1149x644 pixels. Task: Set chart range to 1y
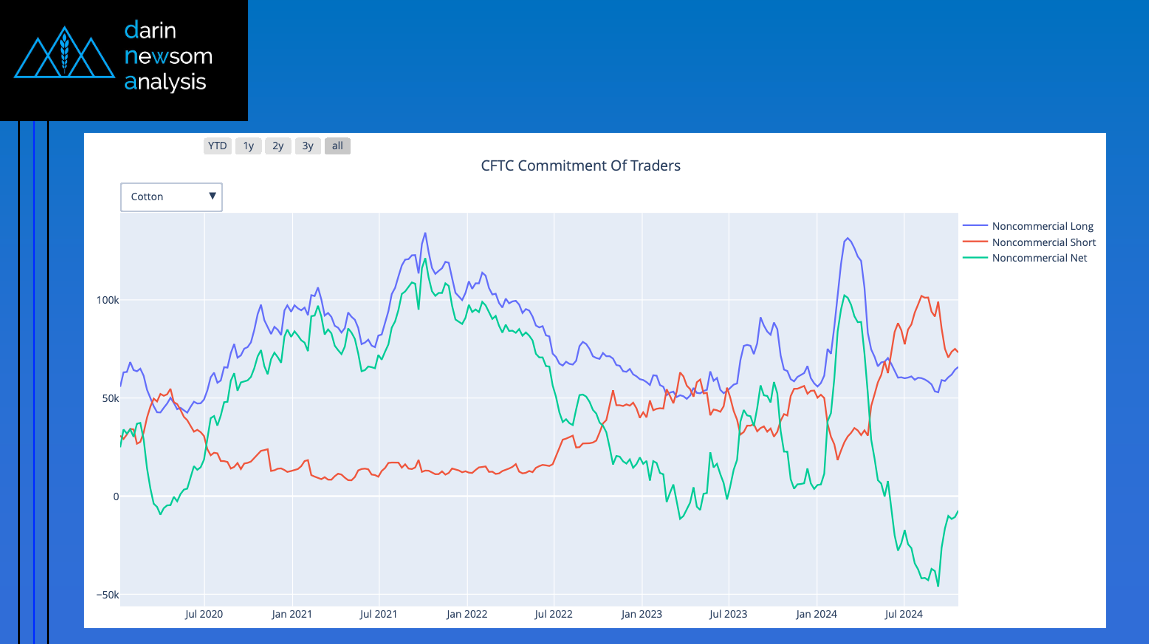click(x=248, y=146)
